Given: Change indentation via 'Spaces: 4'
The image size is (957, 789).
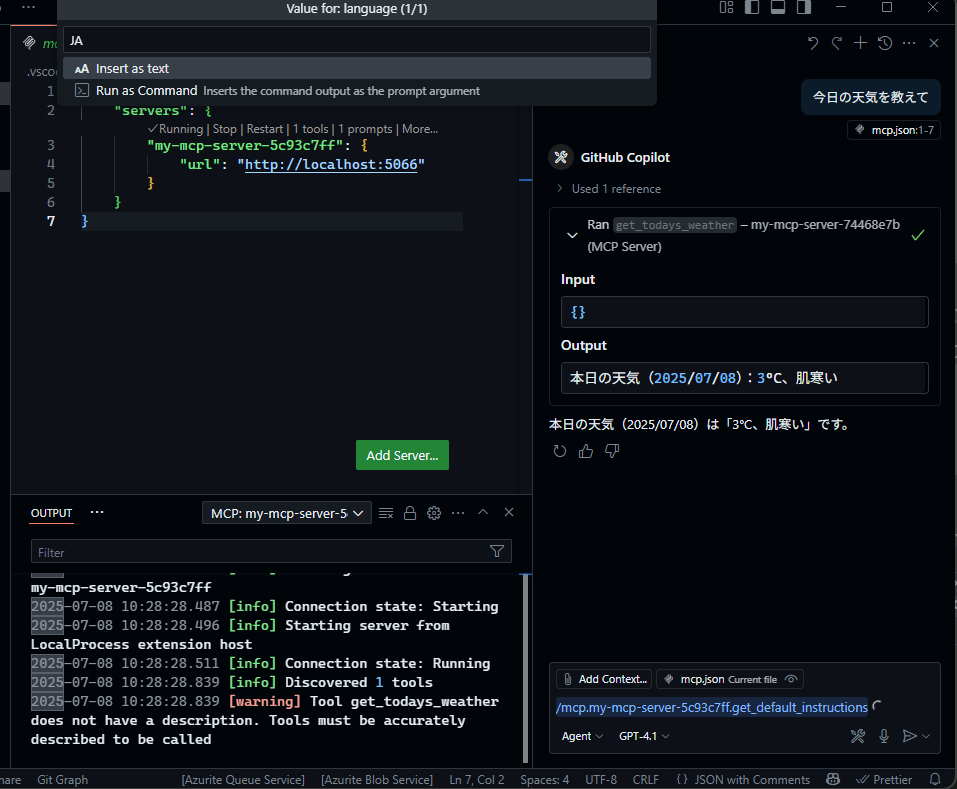Looking at the screenshot, I should 544,779.
